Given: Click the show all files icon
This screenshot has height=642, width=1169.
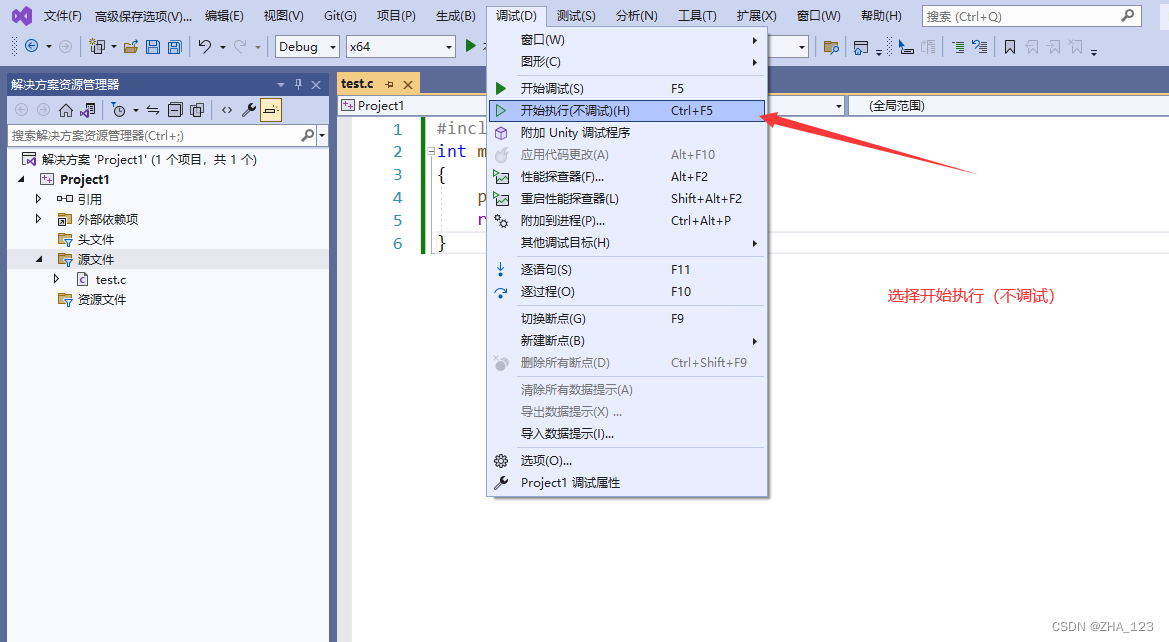Looking at the screenshot, I should (x=197, y=110).
